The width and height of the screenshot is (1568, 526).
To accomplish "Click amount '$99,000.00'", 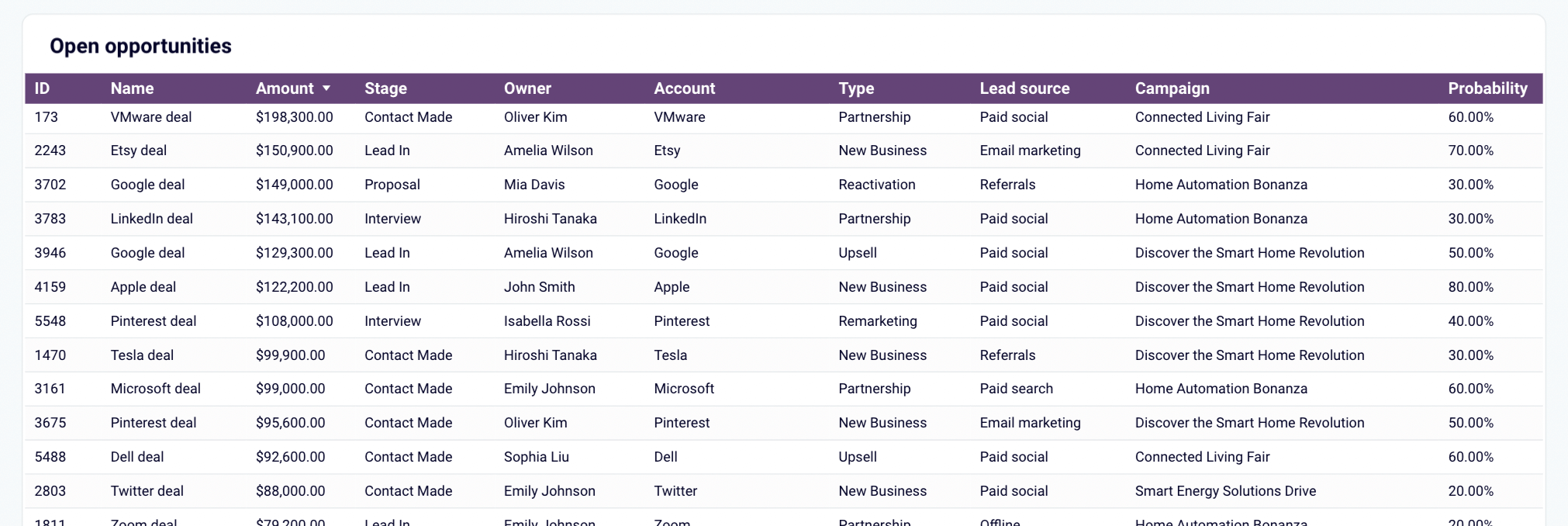I will click(291, 389).
